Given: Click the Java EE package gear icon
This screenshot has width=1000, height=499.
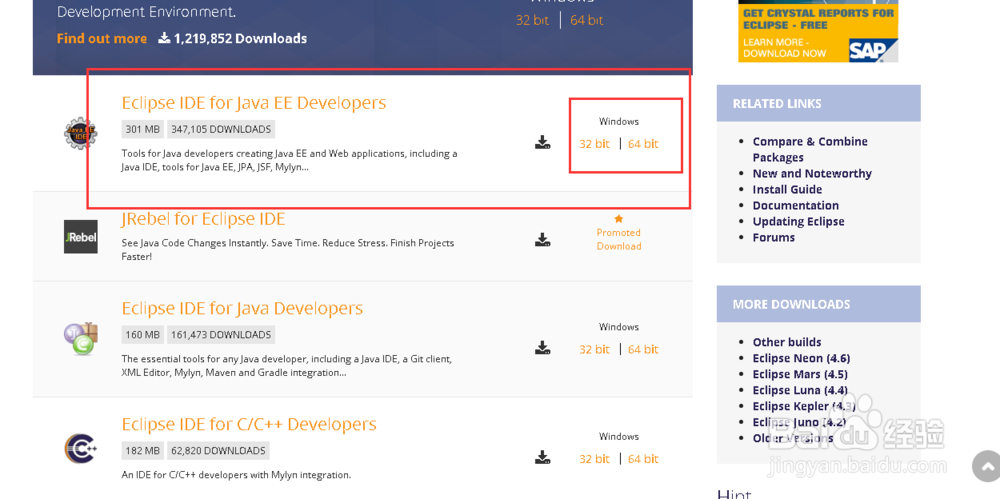Looking at the screenshot, I should pos(80,134).
